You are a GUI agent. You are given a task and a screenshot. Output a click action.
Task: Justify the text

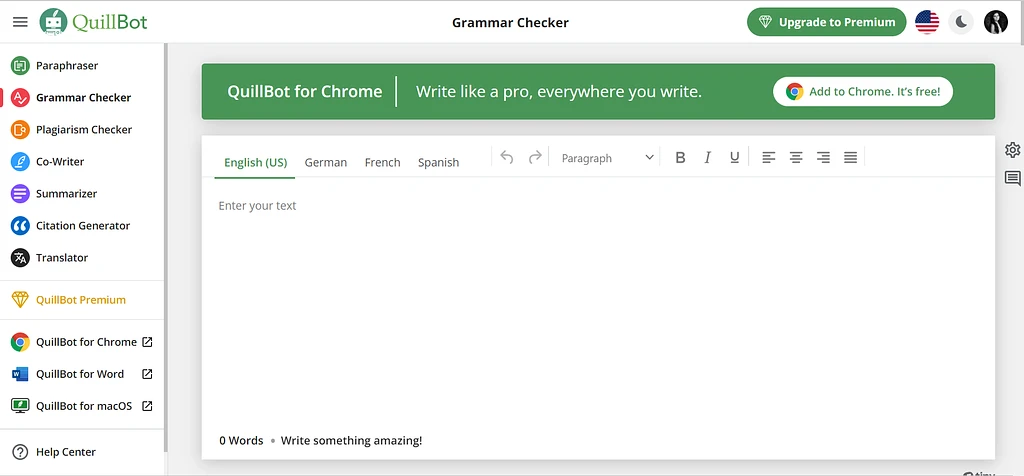850,157
